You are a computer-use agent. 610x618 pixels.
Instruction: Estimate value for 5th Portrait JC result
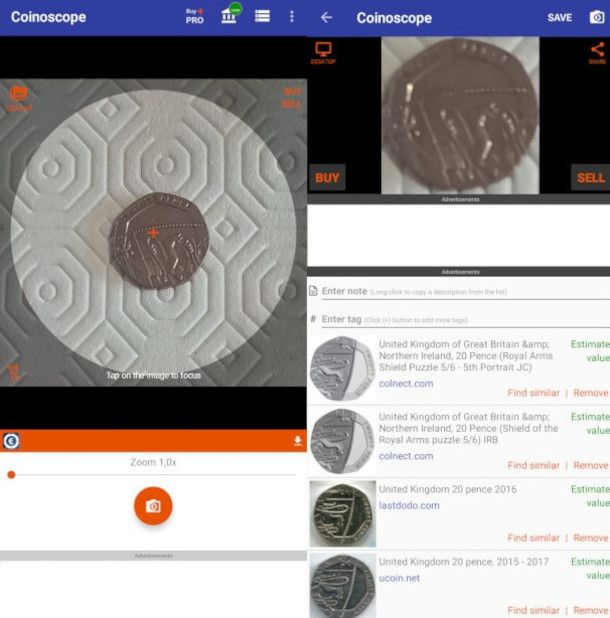590,351
